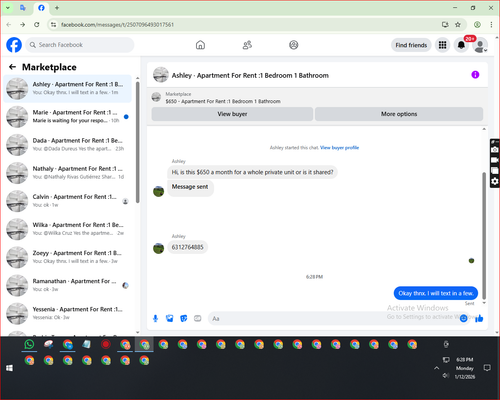Open WhatsApp from the taskbar
The height and width of the screenshot is (400, 500).
pos(29,344)
